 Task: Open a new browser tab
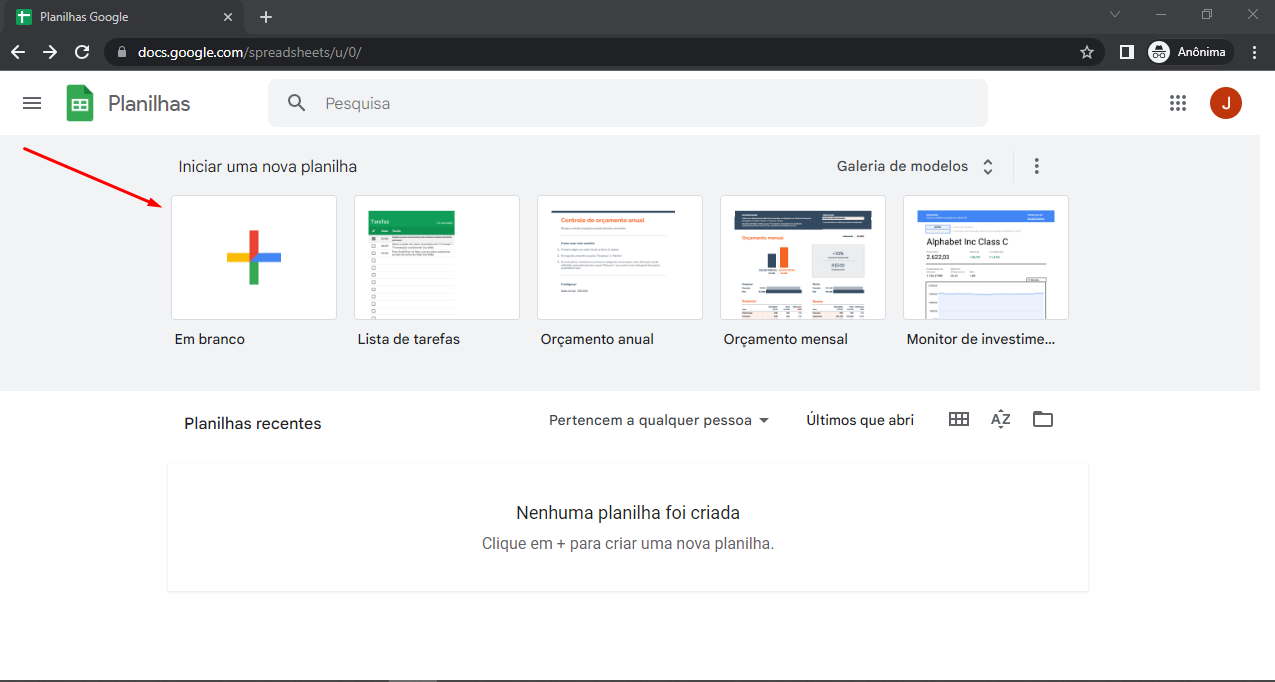pyautogui.click(x=265, y=17)
